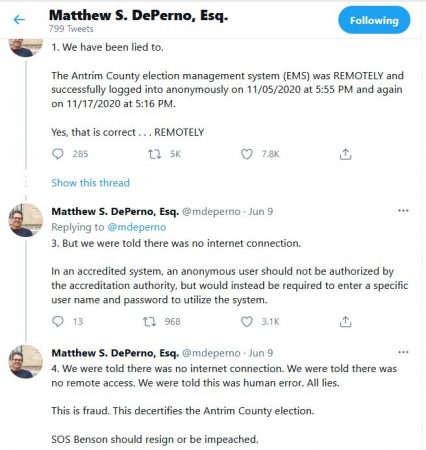
Task: Open profile picture beside tweet 4
Action: click(x=25, y=362)
